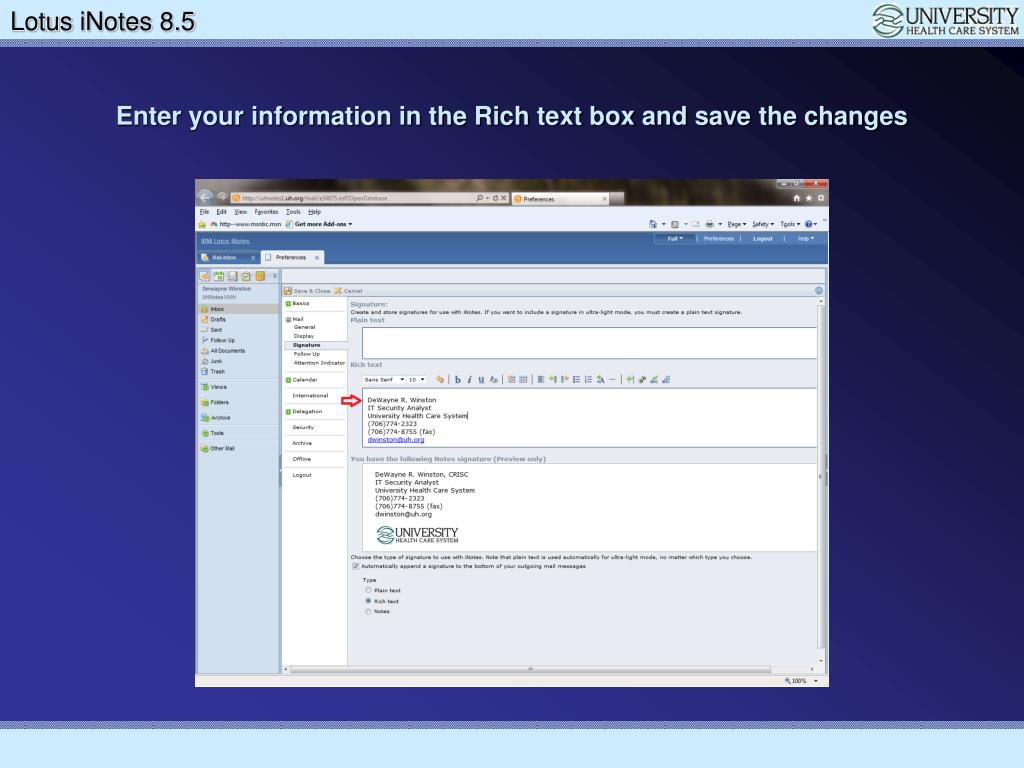Click the Notebook icon in iNotes sidebar toolbar

pyautogui.click(x=260, y=276)
